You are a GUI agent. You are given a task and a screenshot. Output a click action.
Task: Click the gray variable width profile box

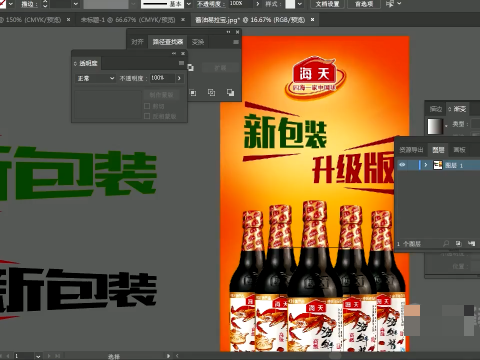click(106, 4)
